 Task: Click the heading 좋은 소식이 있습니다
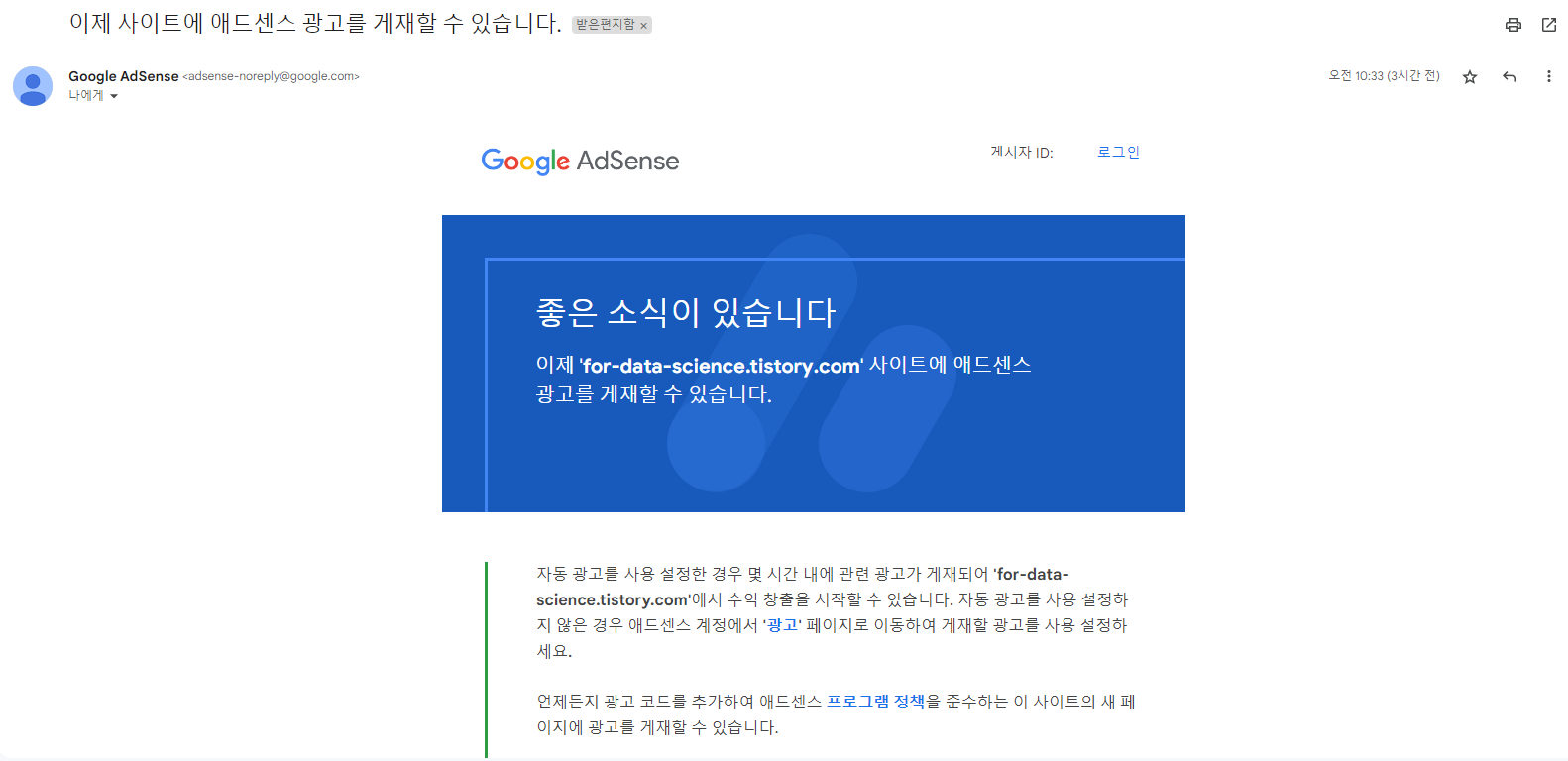(686, 313)
